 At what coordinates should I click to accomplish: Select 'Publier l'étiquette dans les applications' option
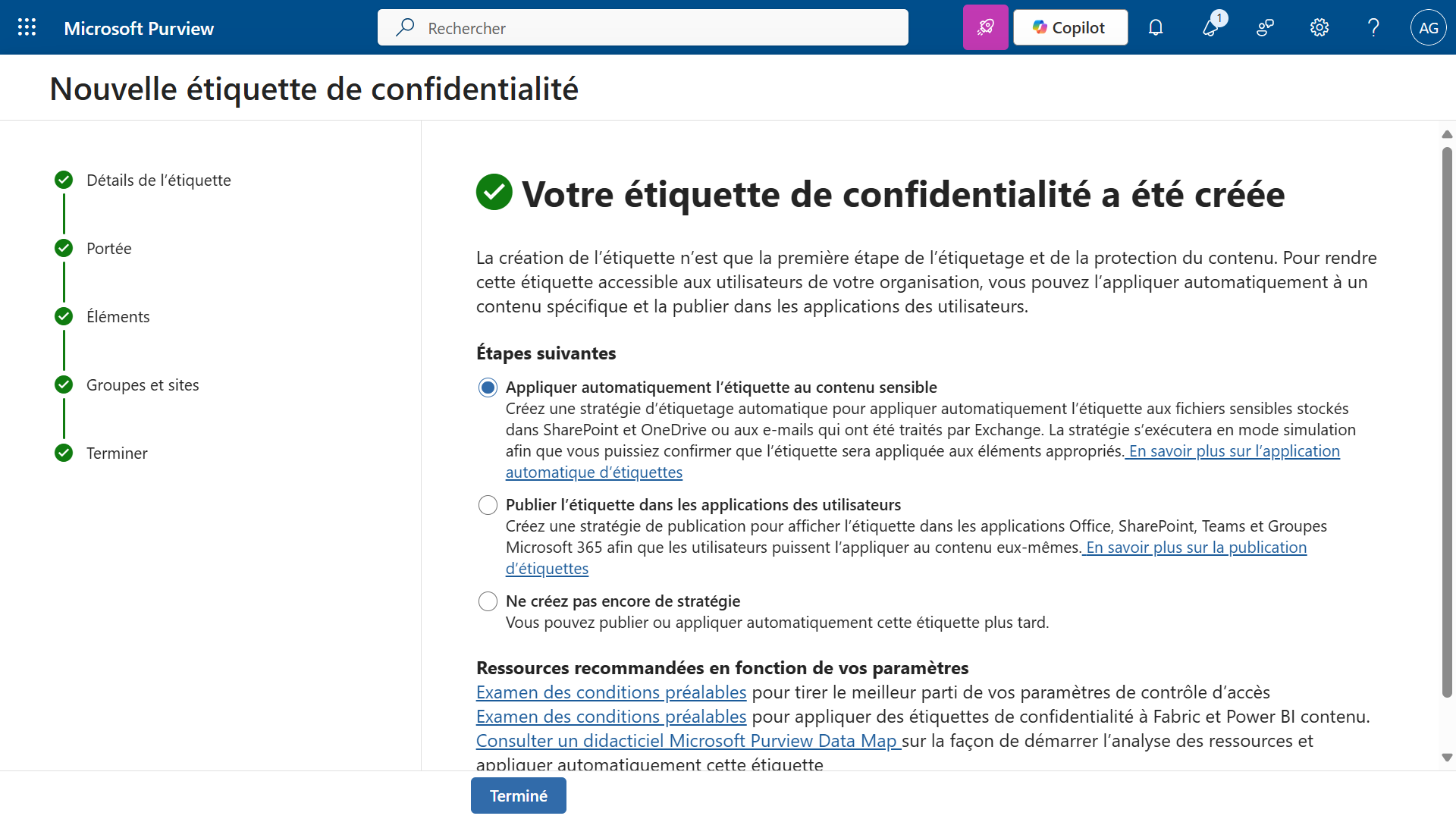point(488,505)
